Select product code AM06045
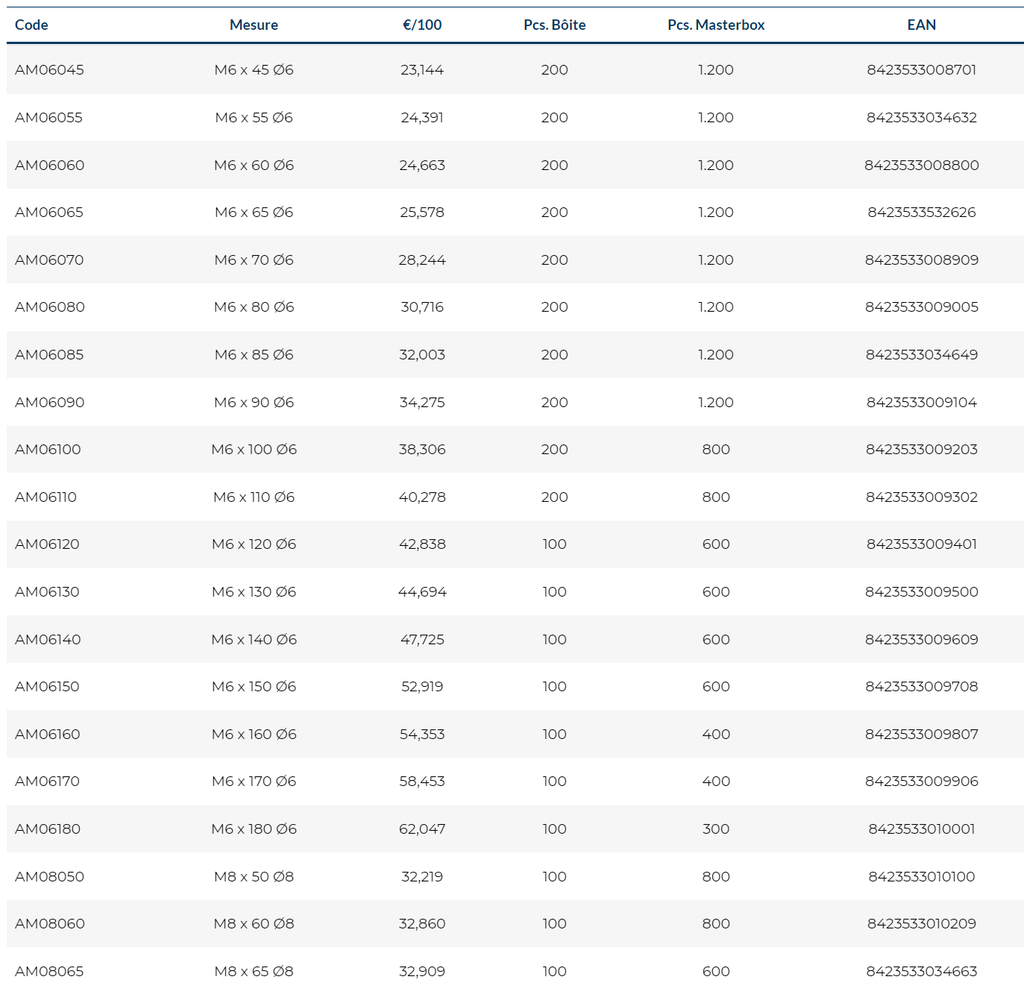 [49, 70]
